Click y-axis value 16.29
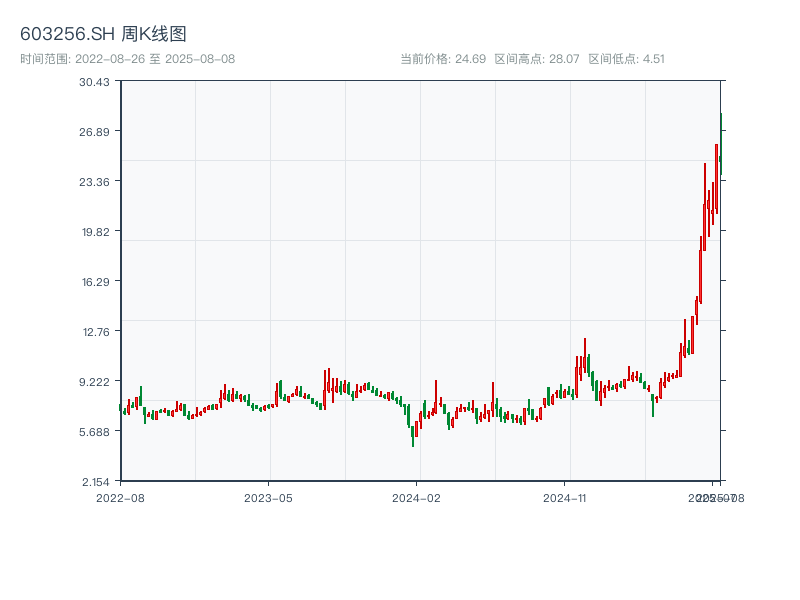Image resolution: width=800 pixels, height=600 pixels. point(95,282)
